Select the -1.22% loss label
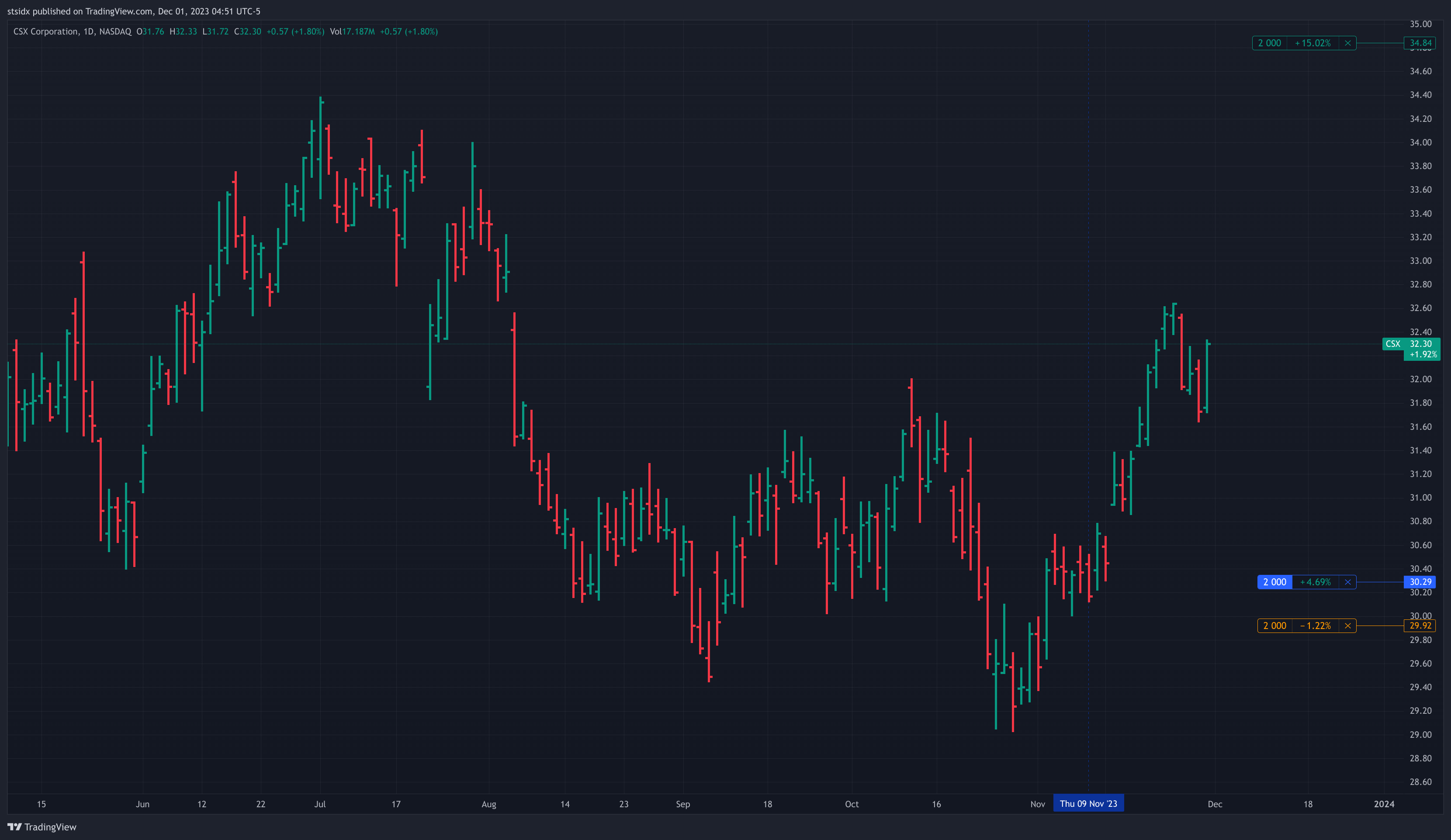The width and height of the screenshot is (1451, 840). pyautogui.click(x=1315, y=626)
